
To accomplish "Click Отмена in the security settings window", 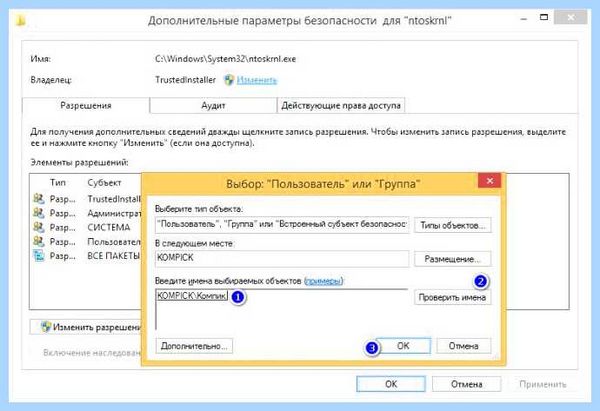I will pos(466,384).
